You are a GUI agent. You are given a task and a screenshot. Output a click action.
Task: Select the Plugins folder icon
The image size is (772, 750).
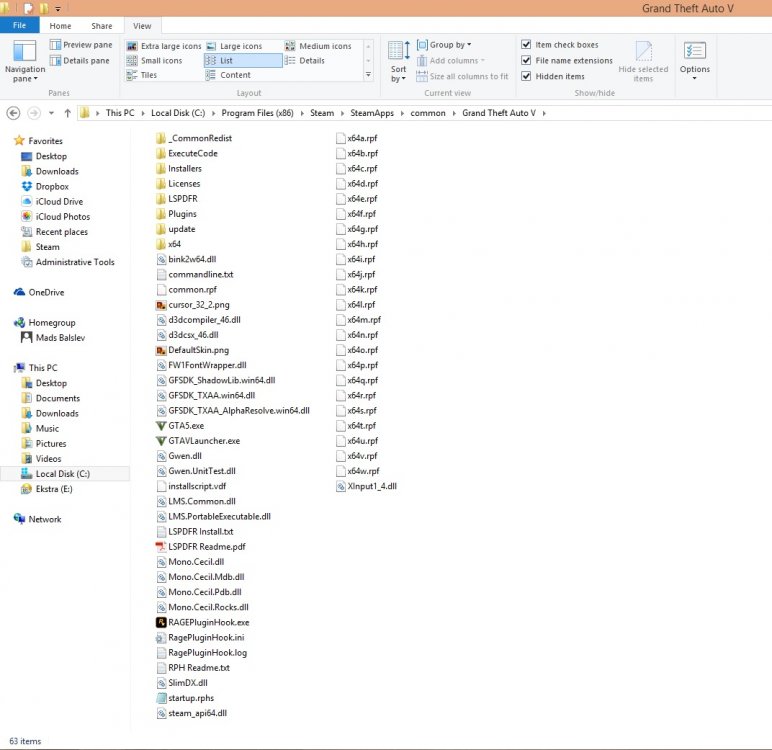161,214
